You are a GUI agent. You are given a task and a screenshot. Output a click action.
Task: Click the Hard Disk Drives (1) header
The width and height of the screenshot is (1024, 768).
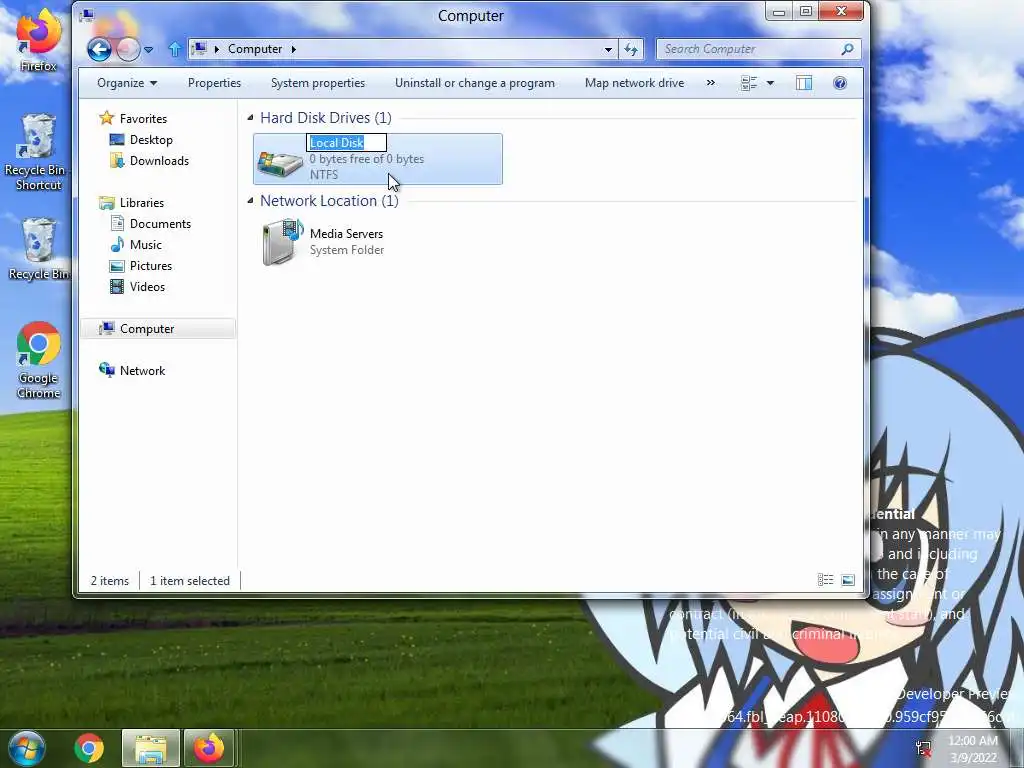click(x=326, y=118)
